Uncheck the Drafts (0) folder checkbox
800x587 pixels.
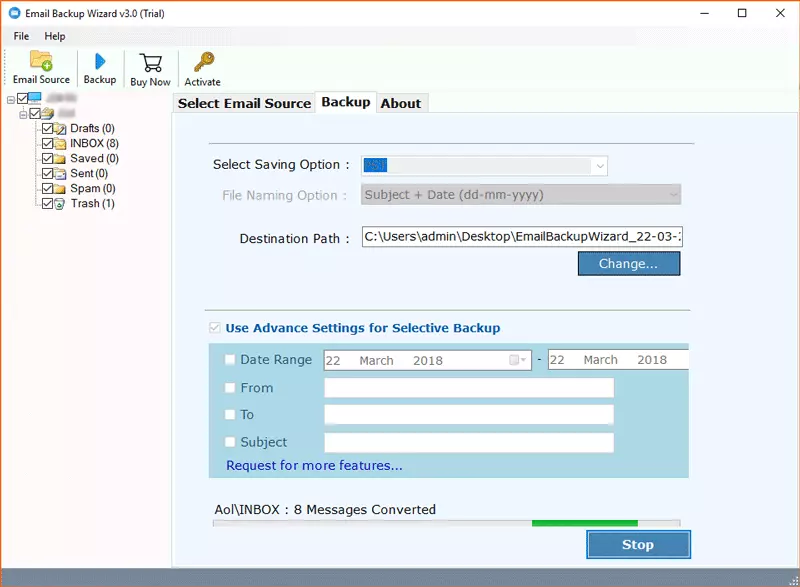pyautogui.click(x=47, y=129)
